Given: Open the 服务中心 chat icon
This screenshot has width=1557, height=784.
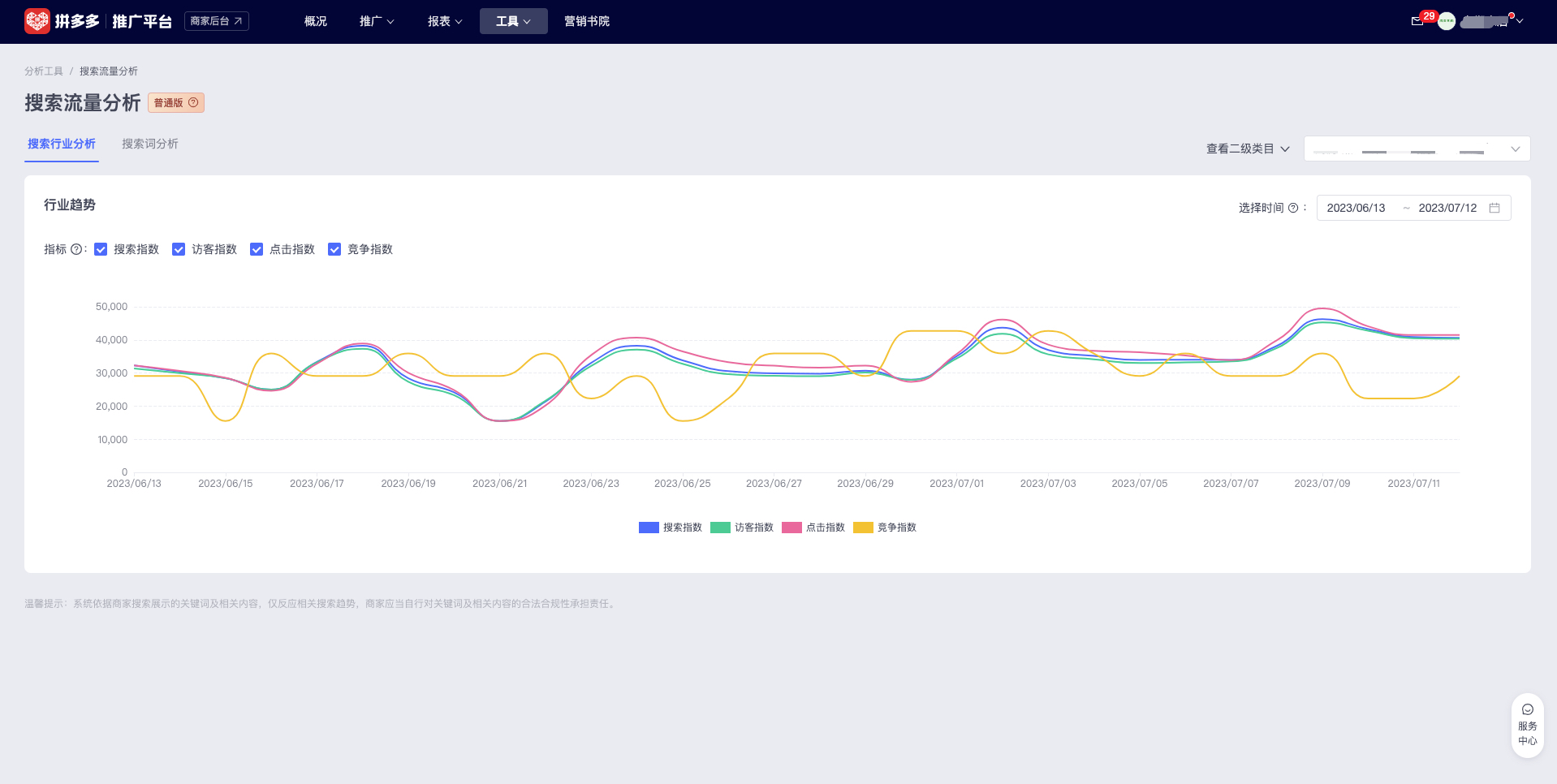Looking at the screenshot, I should click(1528, 709).
